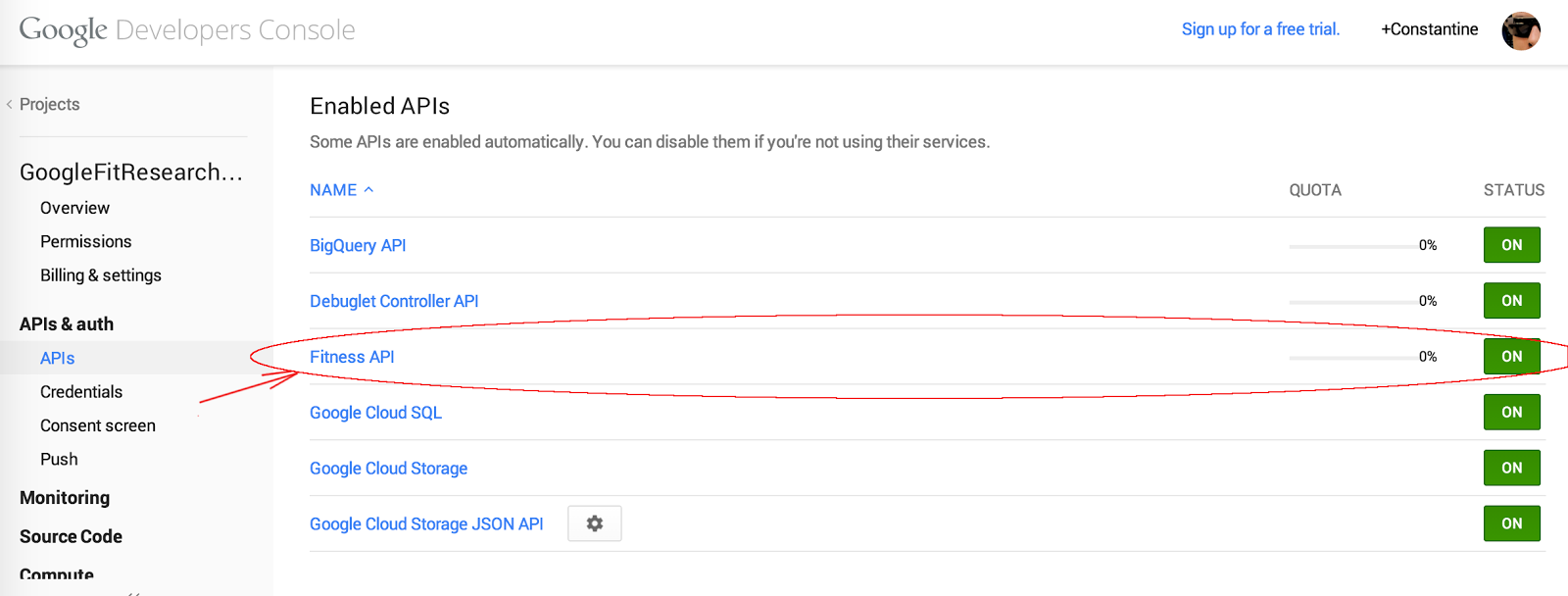
Task: Open the Consent screen section
Action: tap(97, 424)
